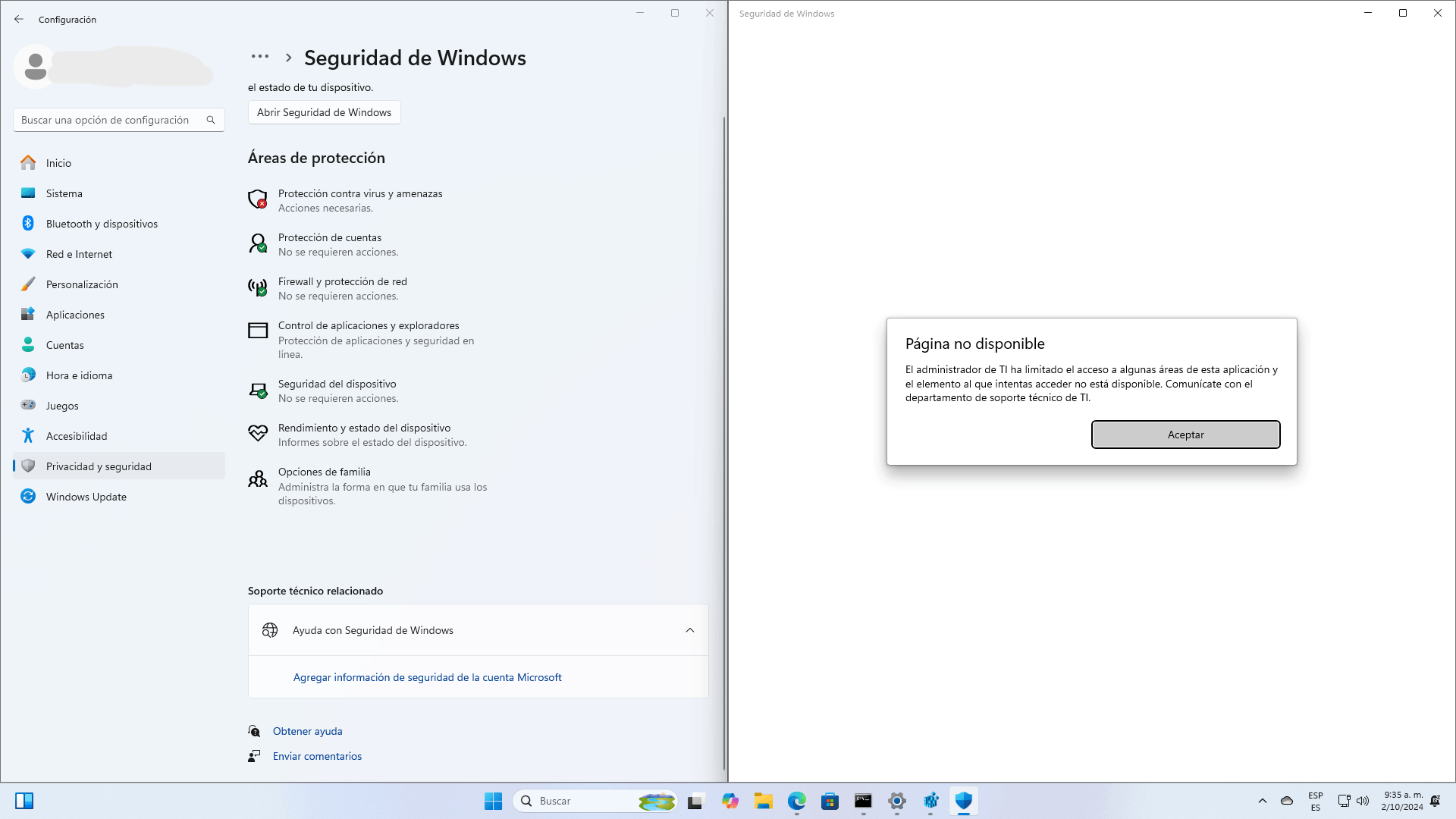Open the widgets panel on the taskbar
The height and width of the screenshot is (819, 1456).
pyautogui.click(x=24, y=801)
